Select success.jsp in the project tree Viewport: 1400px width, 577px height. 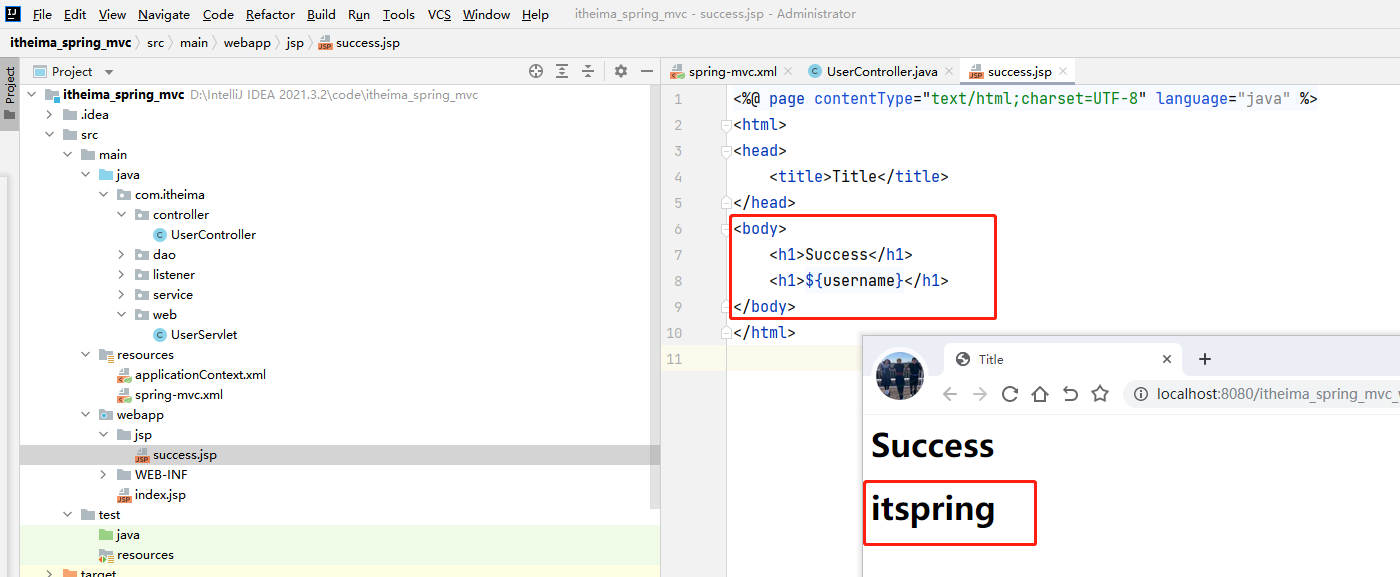(x=185, y=455)
